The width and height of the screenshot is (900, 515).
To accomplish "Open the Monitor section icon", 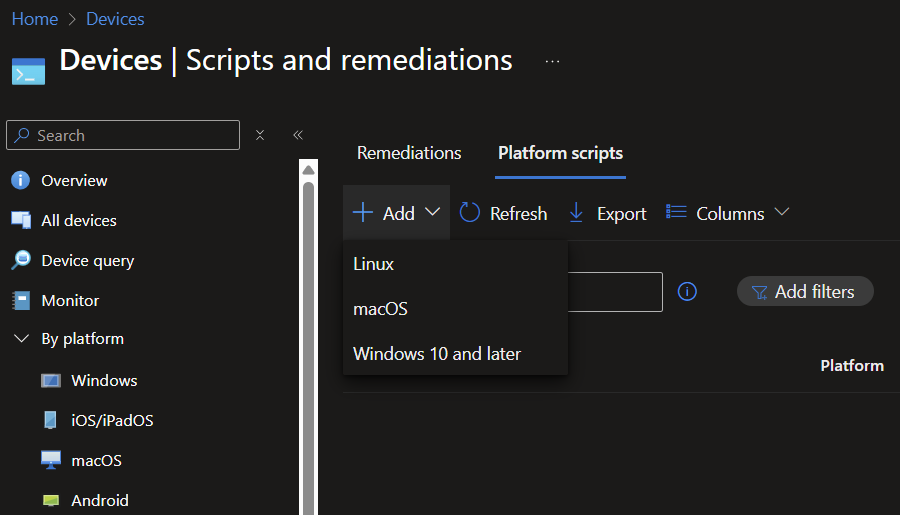I will (x=21, y=301).
